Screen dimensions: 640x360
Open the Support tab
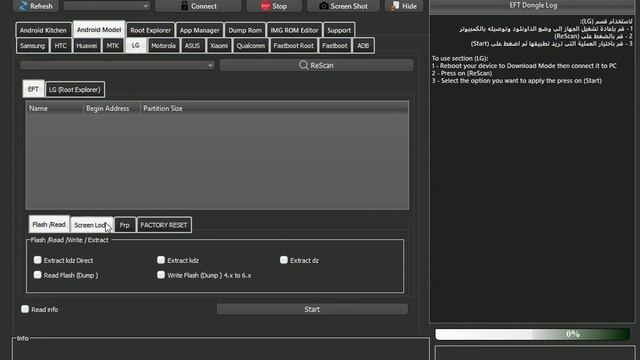[x=339, y=30]
